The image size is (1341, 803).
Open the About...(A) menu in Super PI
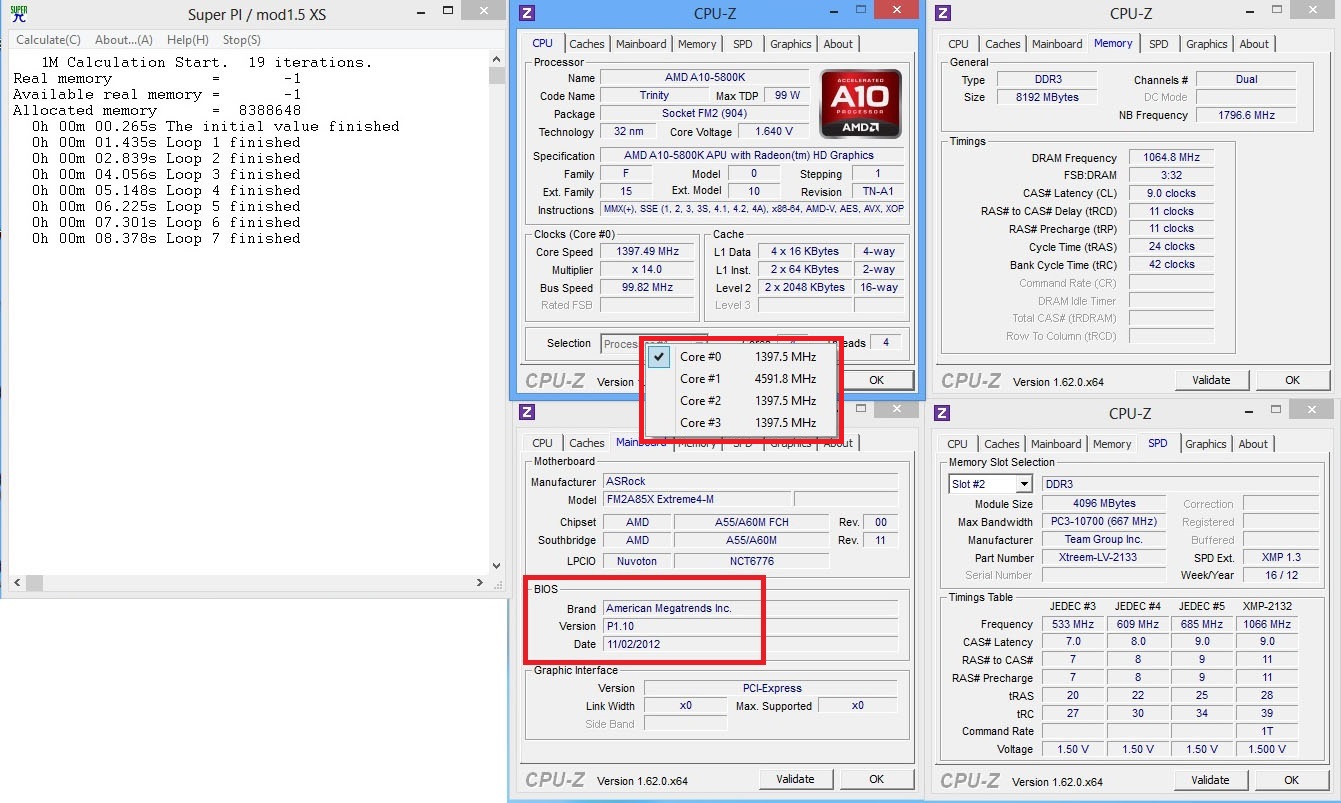(x=124, y=40)
